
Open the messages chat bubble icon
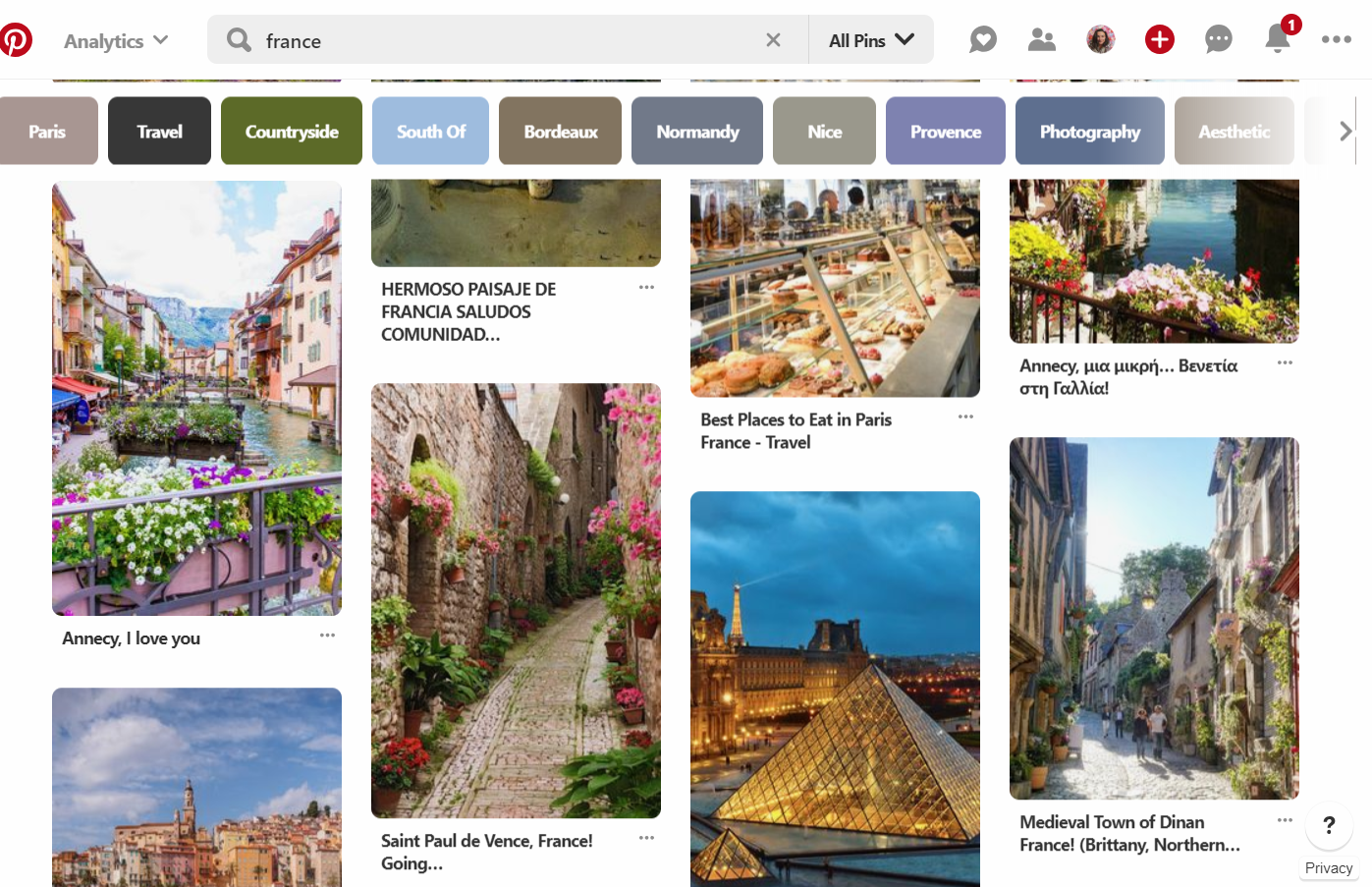point(1219,39)
